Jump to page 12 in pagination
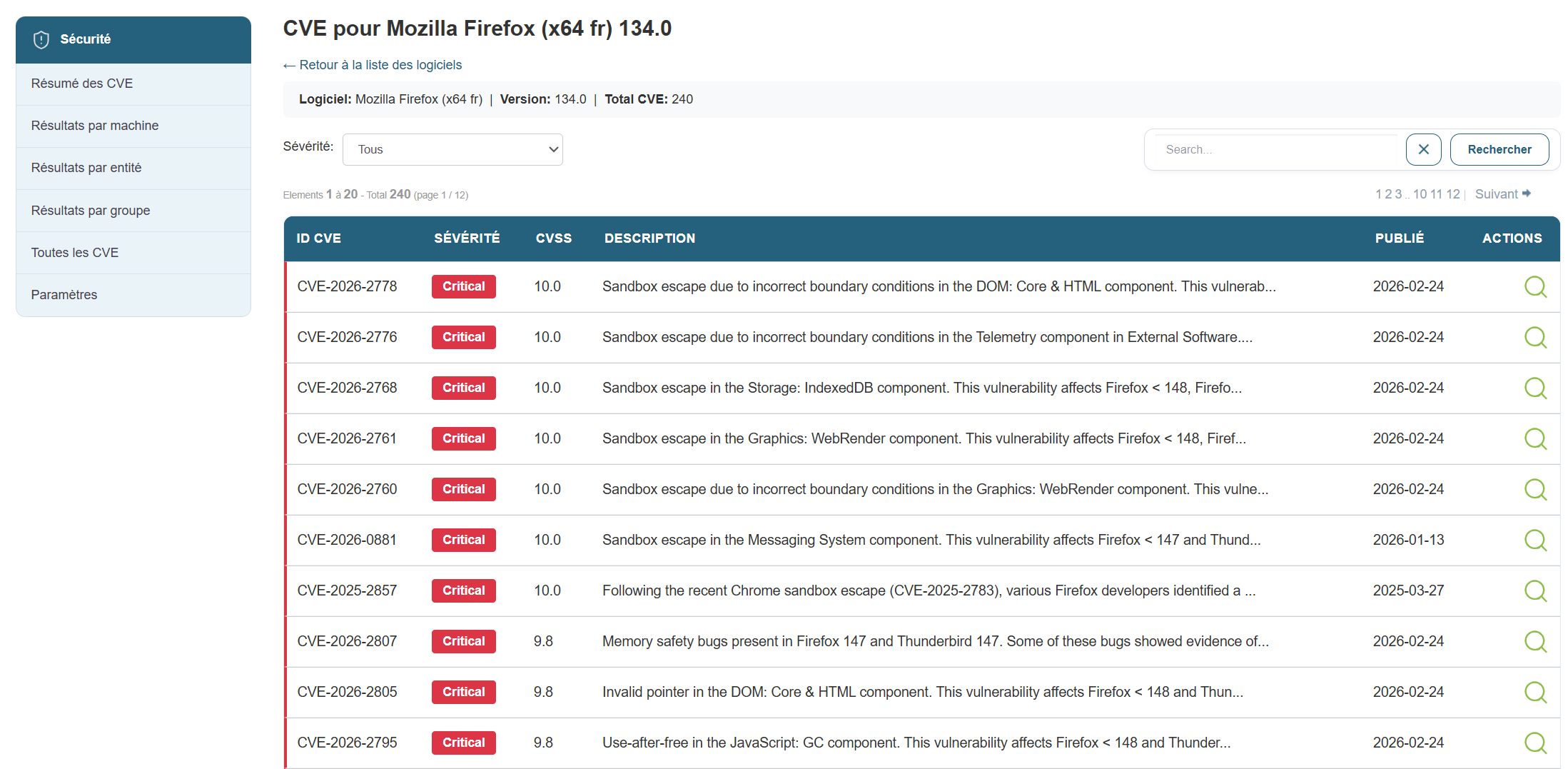The image size is (1568, 769). tap(1453, 194)
